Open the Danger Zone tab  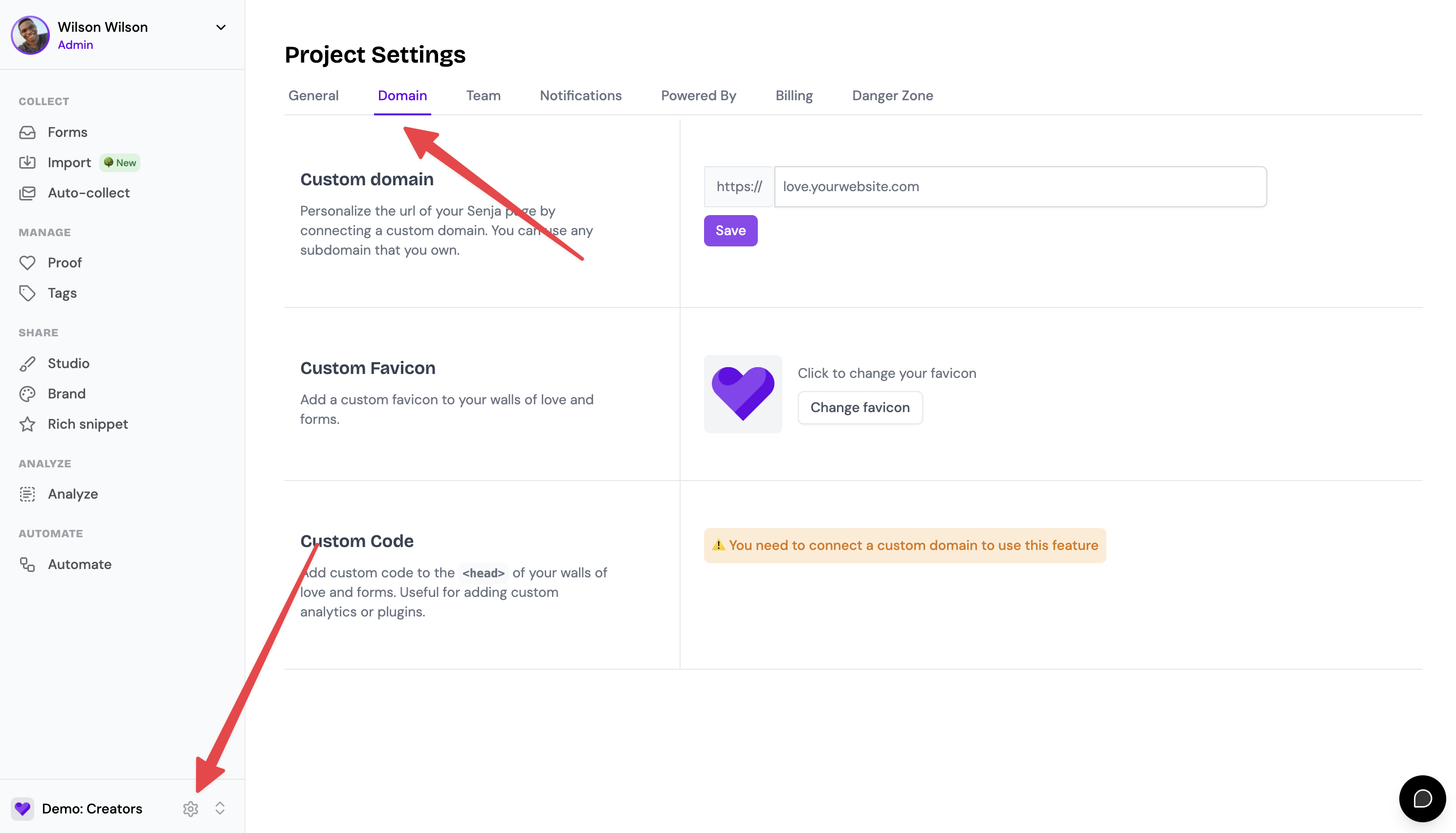point(892,95)
